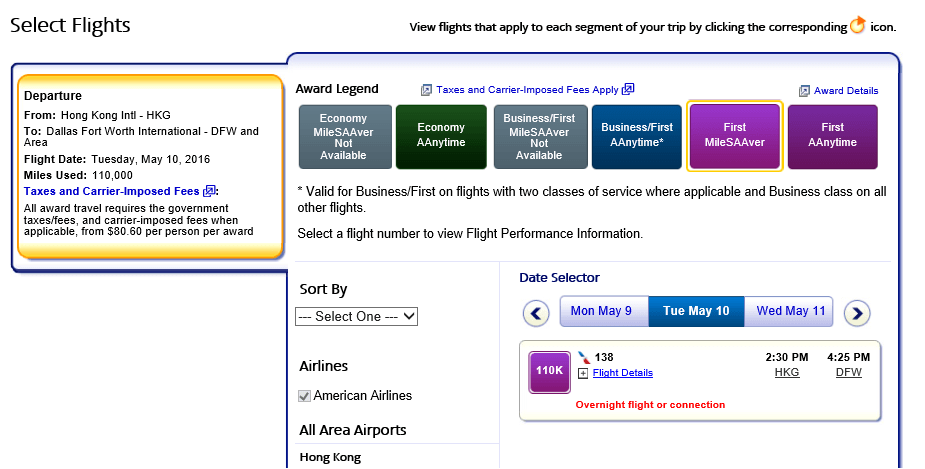Open the Award Details link
This screenshot has height=469, width=925.
tap(846, 91)
